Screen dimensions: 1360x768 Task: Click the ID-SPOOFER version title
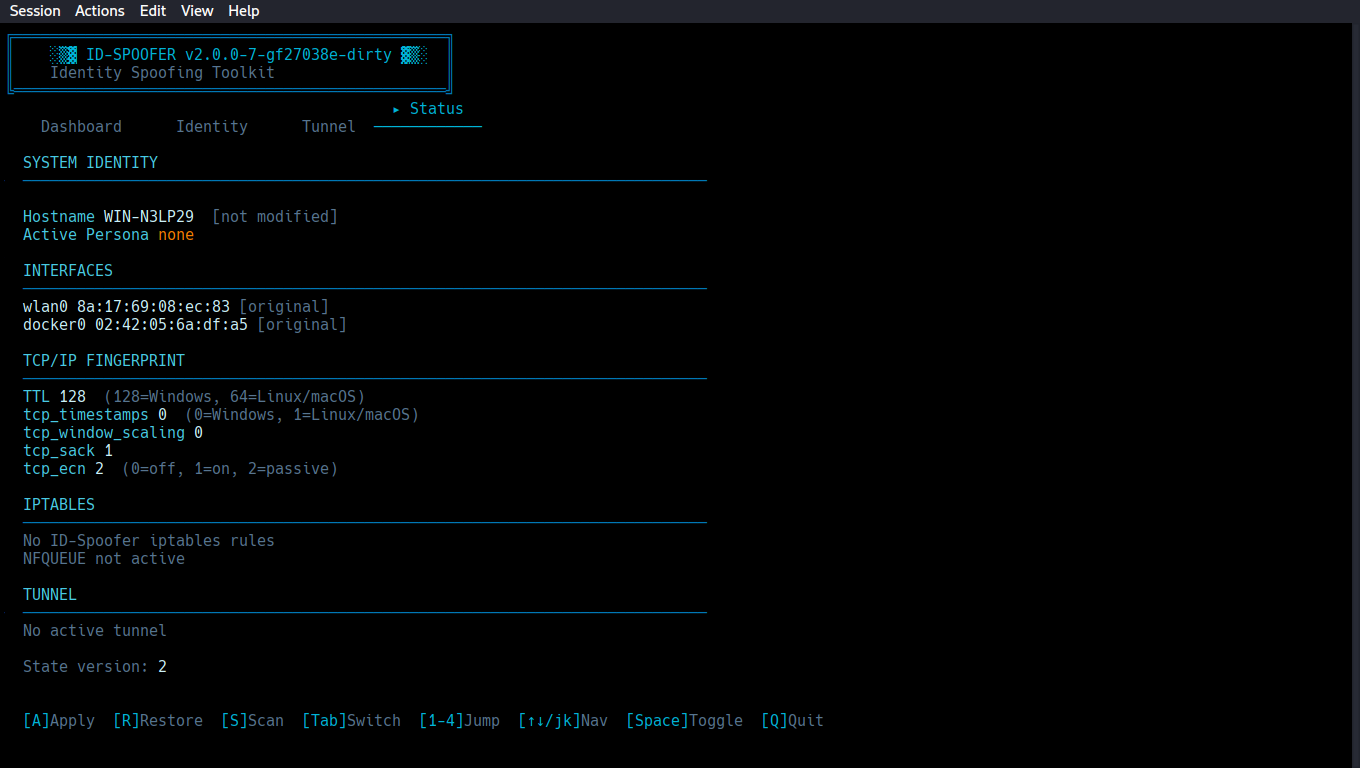click(239, 55)
